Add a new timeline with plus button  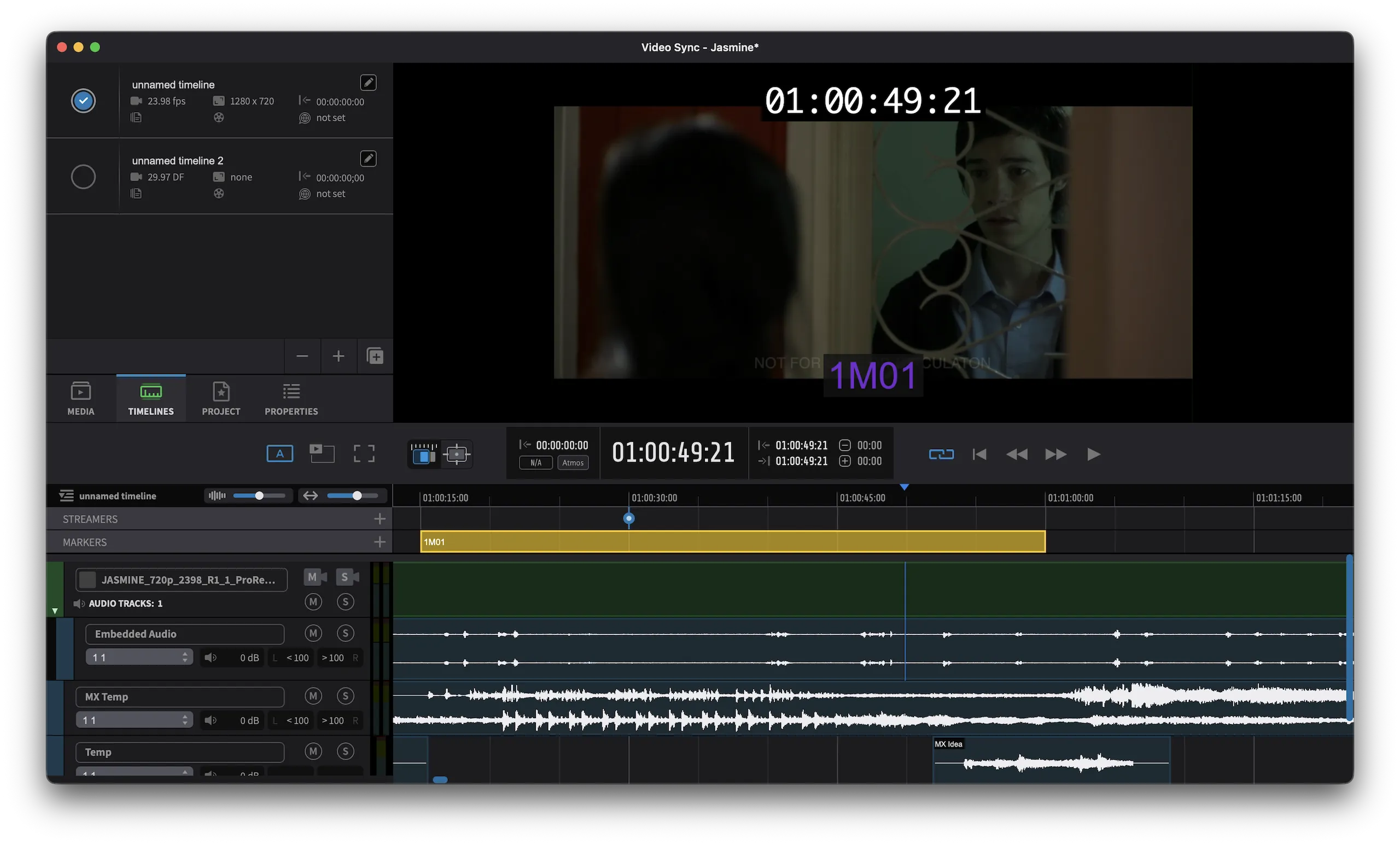coord(339,356)
